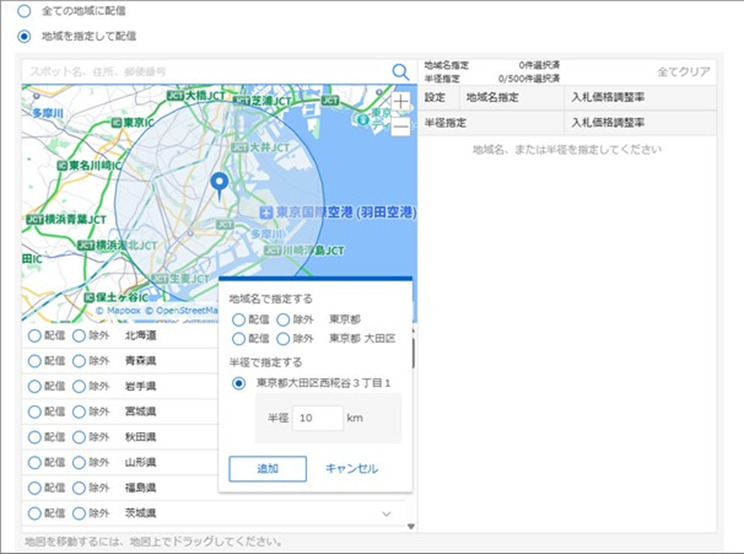Click 全てクリア to clear selections
The image size is (744, 554).
pyautogui.click(x=683, y=72)
